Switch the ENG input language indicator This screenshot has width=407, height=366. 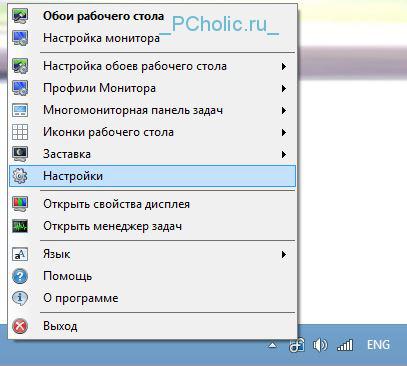tap(378, 345)
